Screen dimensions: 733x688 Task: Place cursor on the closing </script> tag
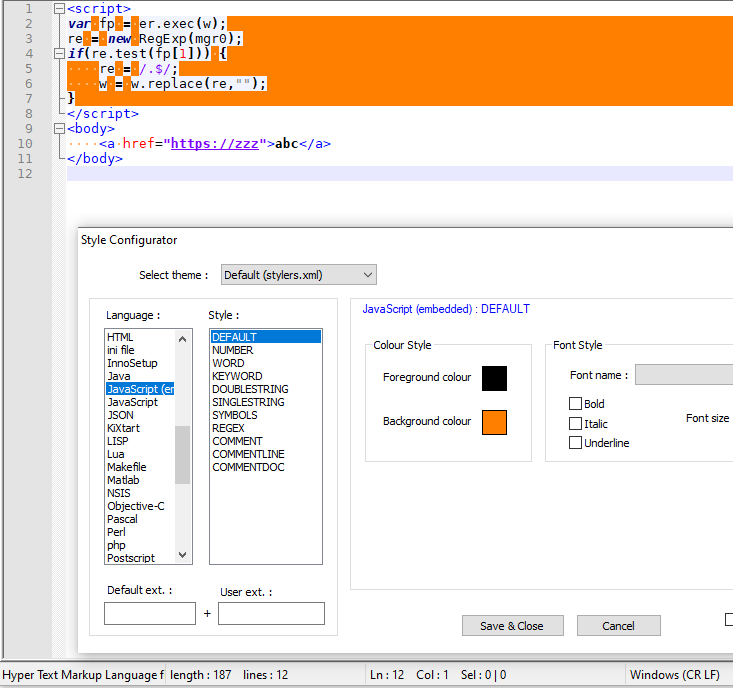[x=103, y=114]
